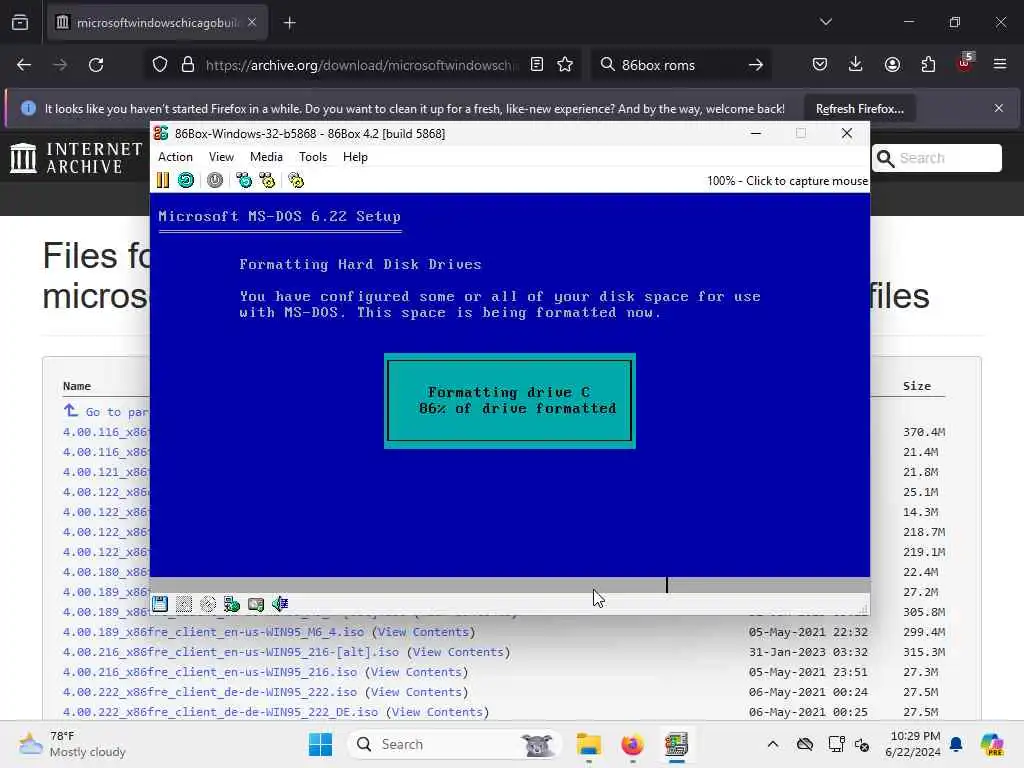Open Help menu in 86Box
This screenshot has height=768, width=1024.
(355, 157)
